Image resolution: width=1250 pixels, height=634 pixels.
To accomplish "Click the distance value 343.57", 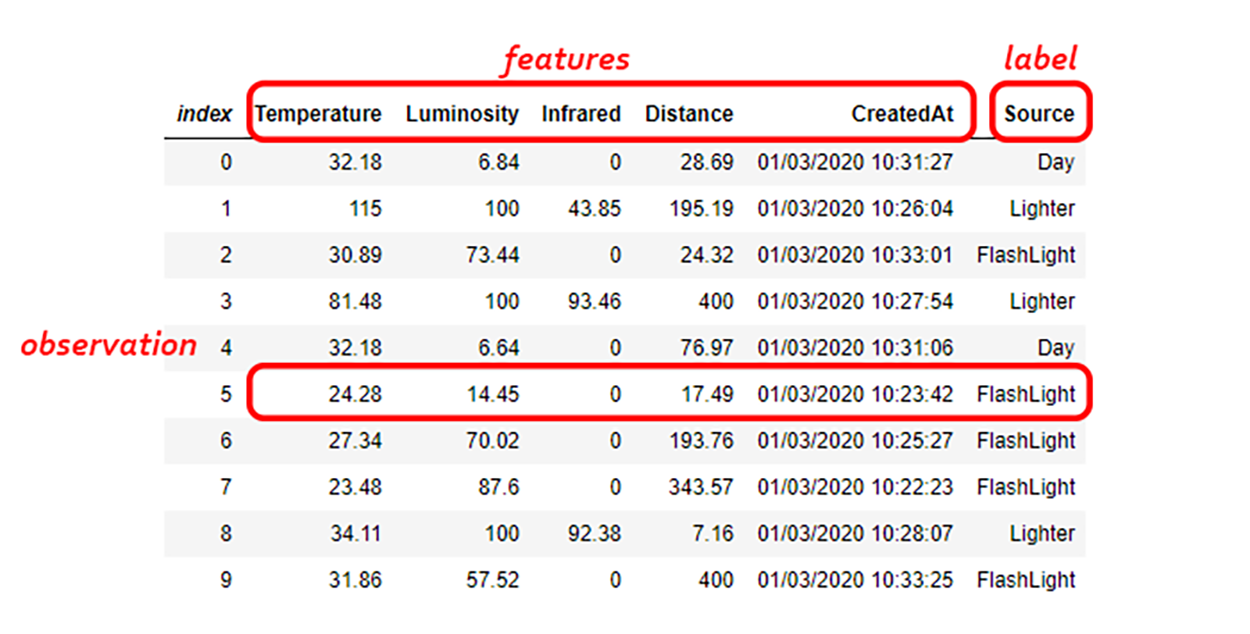I will tap(701, 487).
